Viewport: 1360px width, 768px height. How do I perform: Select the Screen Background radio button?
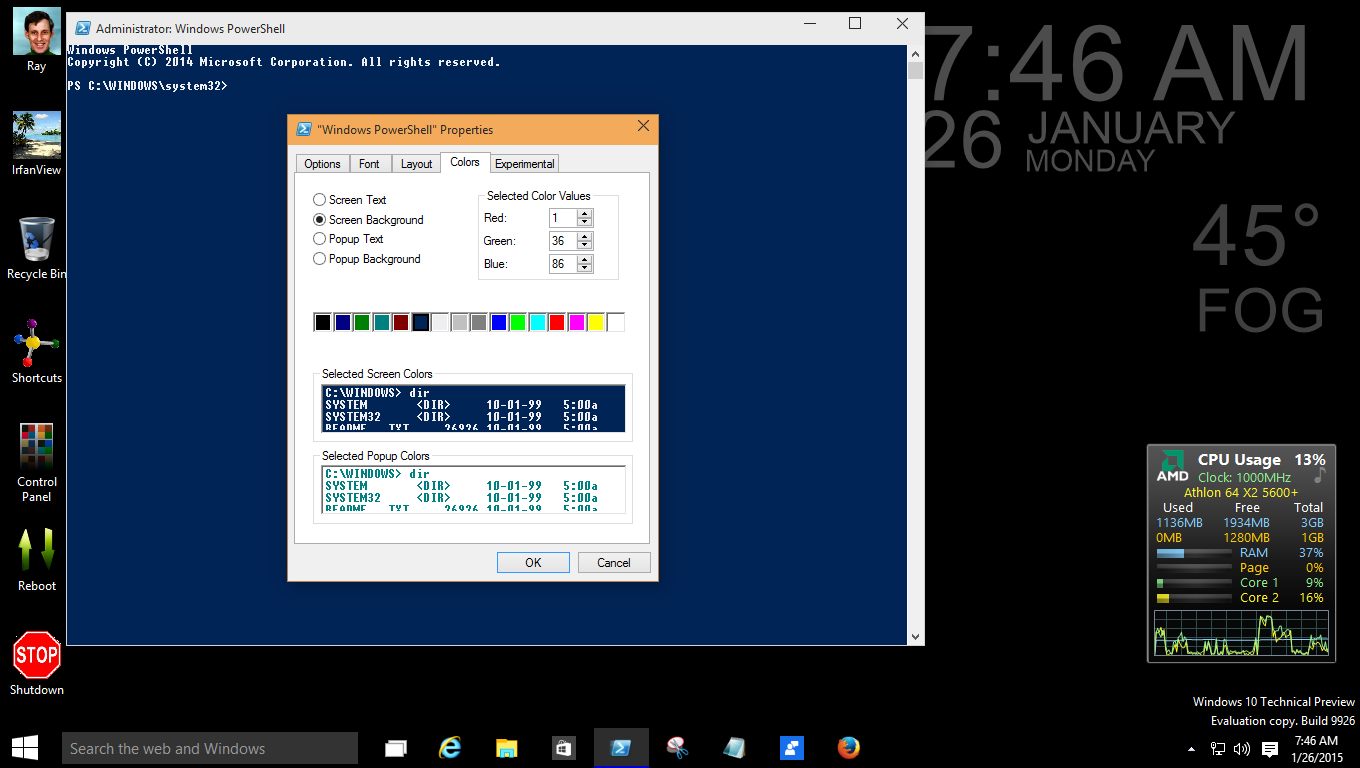[320, 220]
